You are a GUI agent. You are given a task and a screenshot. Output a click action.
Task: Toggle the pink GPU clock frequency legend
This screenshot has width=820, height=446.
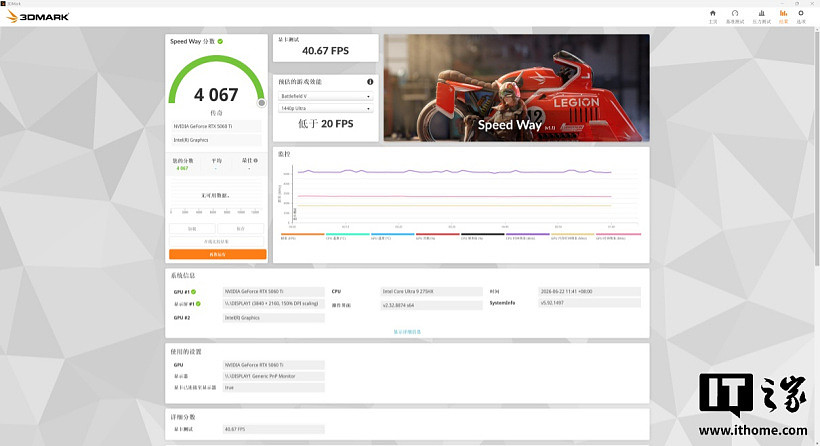point(618,236)
